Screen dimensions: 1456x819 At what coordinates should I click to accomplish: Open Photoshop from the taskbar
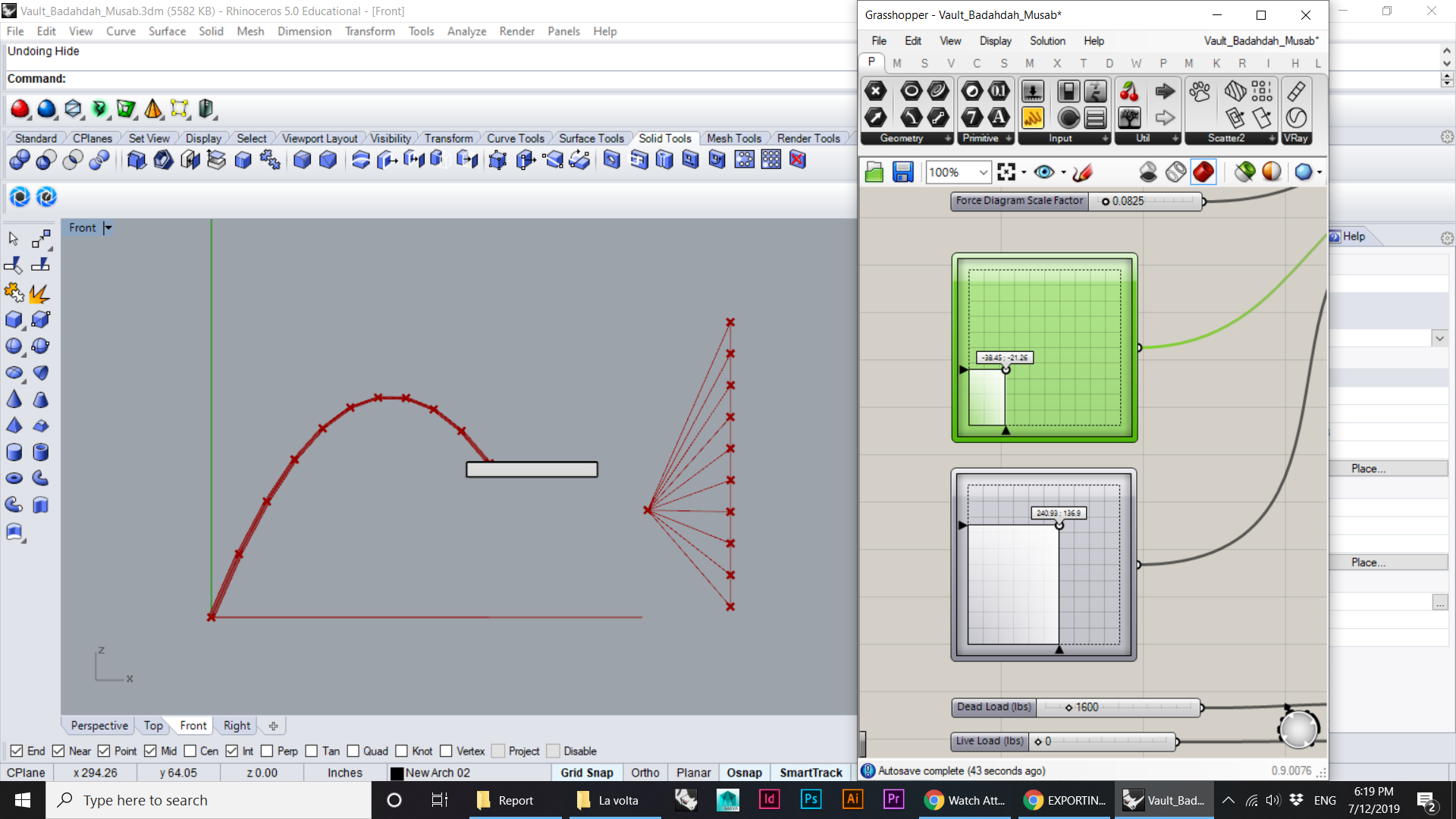811,799
